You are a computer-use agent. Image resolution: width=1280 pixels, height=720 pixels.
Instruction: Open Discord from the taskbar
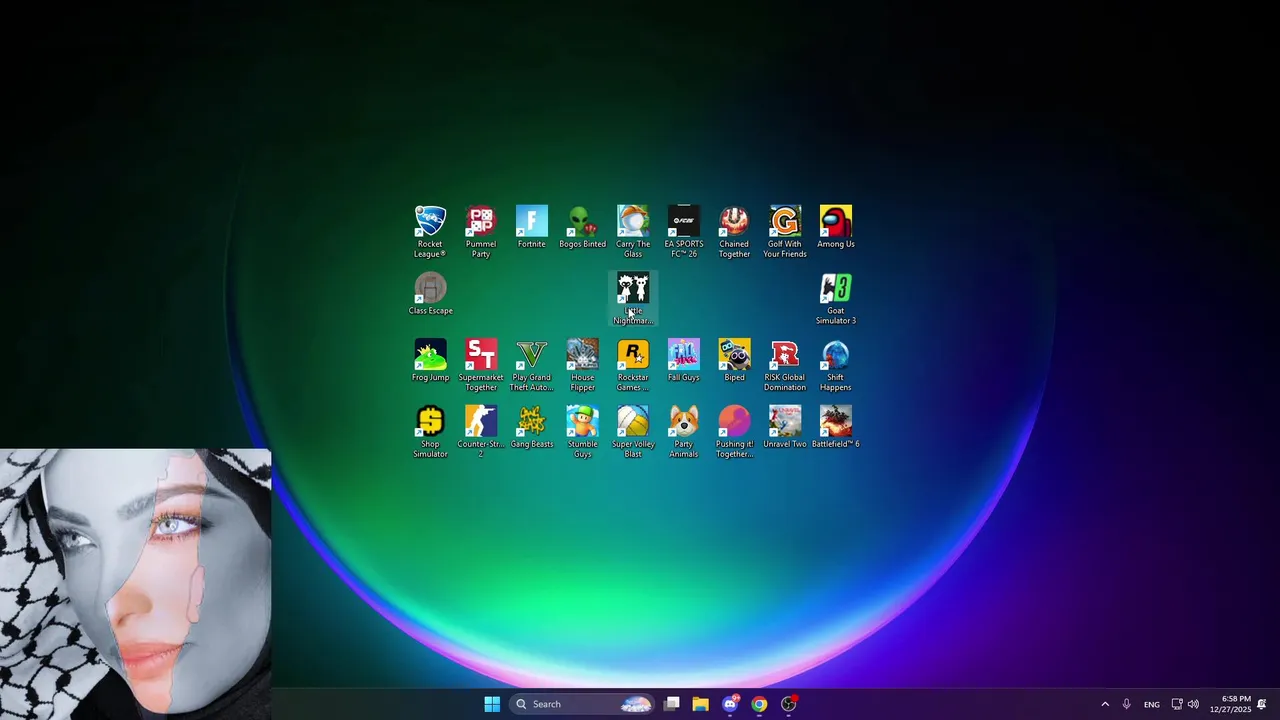(730, 704)
